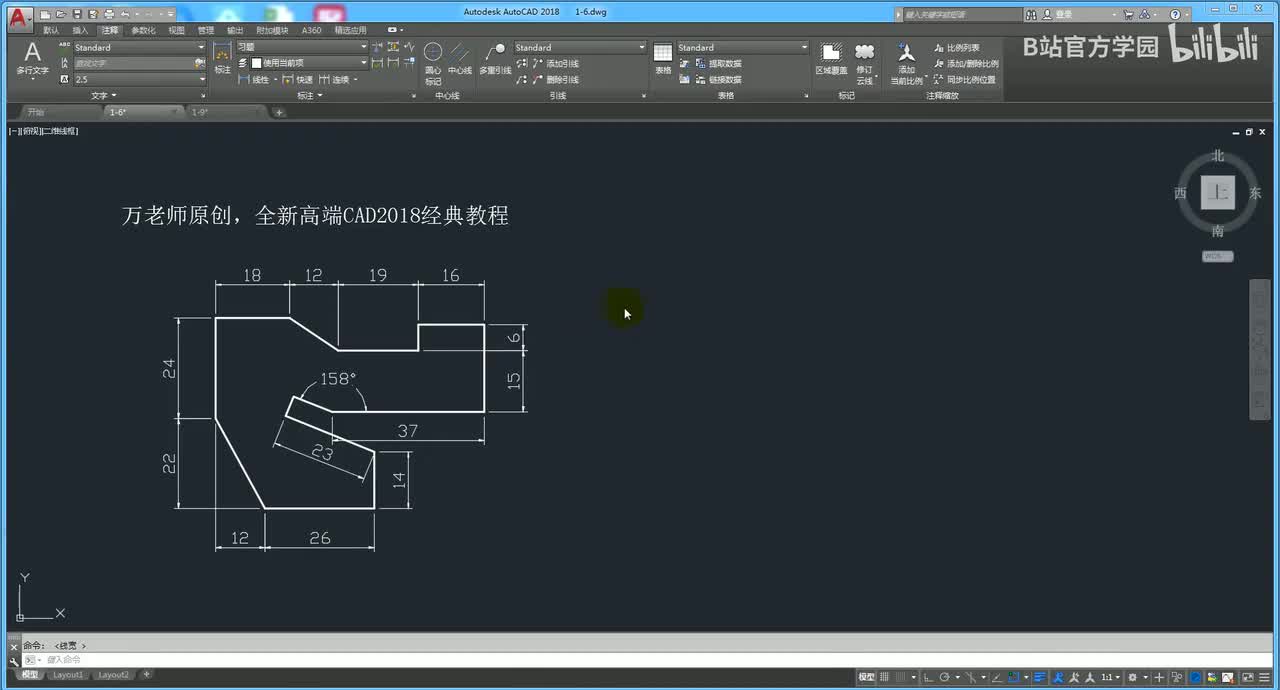Open the 默认 ribbon tab

[51, 31]
